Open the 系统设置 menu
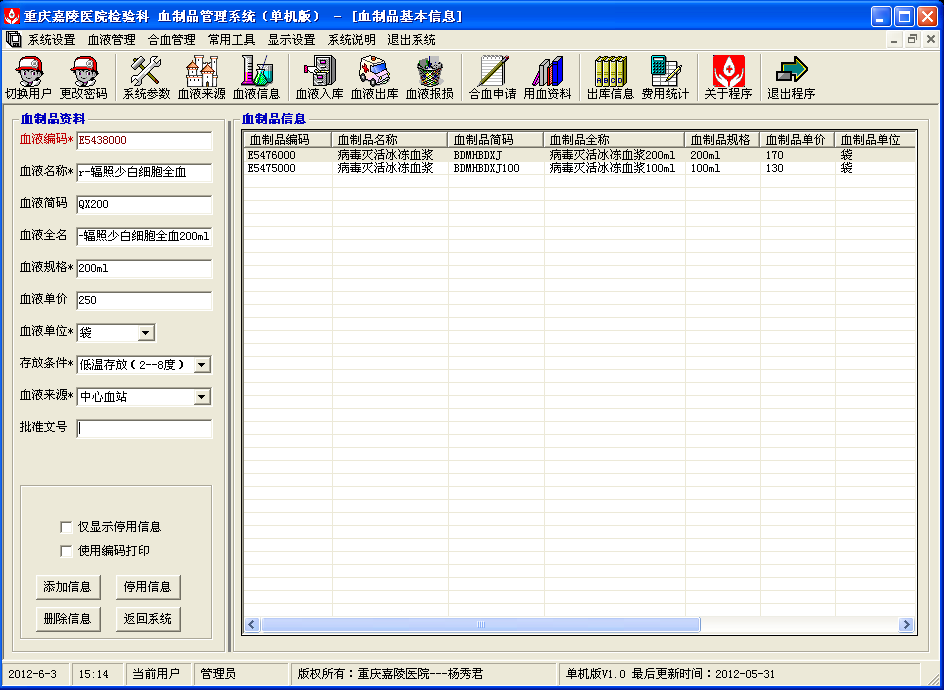The width and height of the screenshot is (944, 690). click(x=52, y=40)
